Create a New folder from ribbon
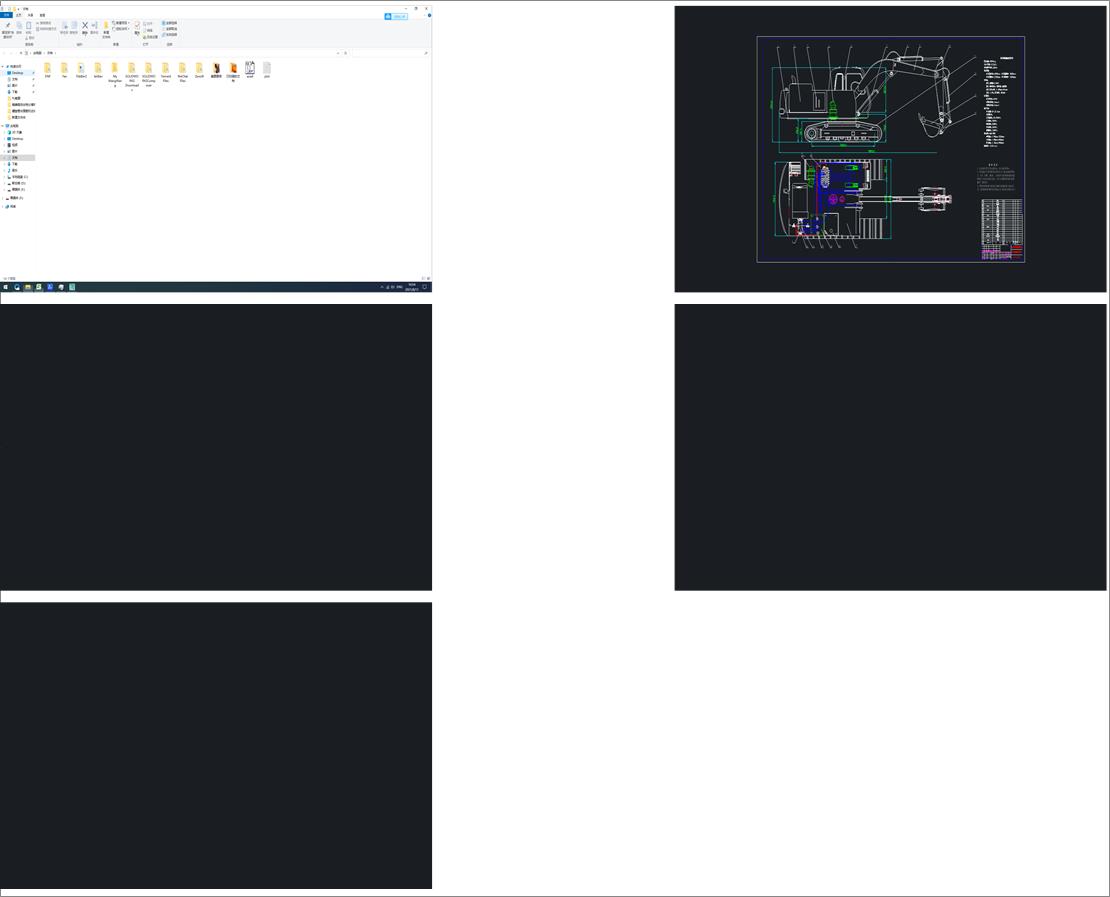This screenshot has width=1110, height=897. coord(106,29)
